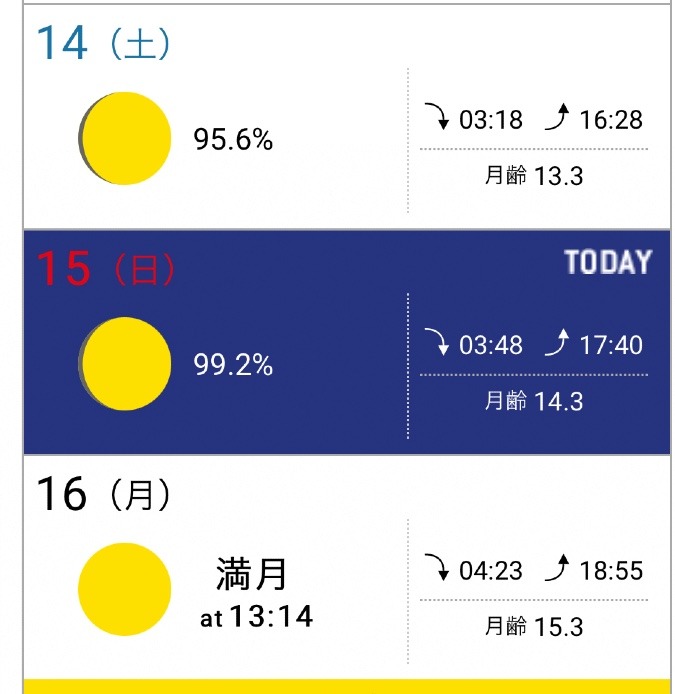Tap the at 13:14 full moon time

[256, 616]
